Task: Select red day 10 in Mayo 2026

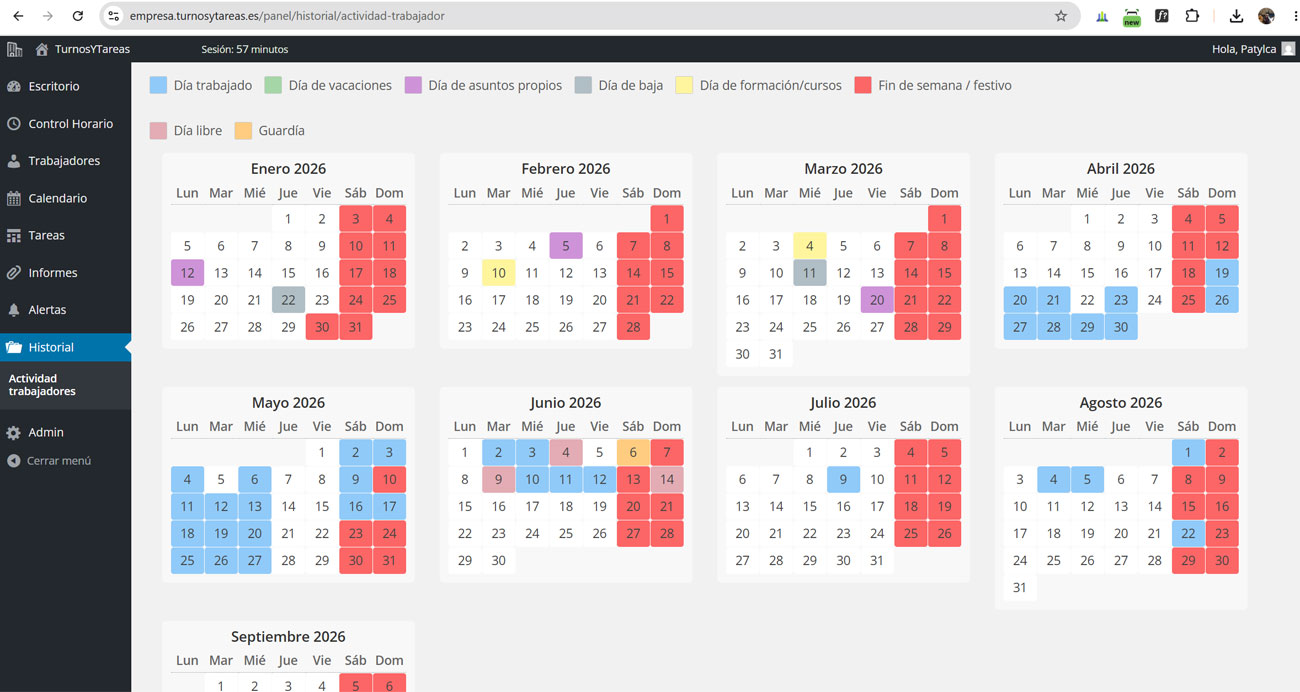Action: (x=389, y=480)
